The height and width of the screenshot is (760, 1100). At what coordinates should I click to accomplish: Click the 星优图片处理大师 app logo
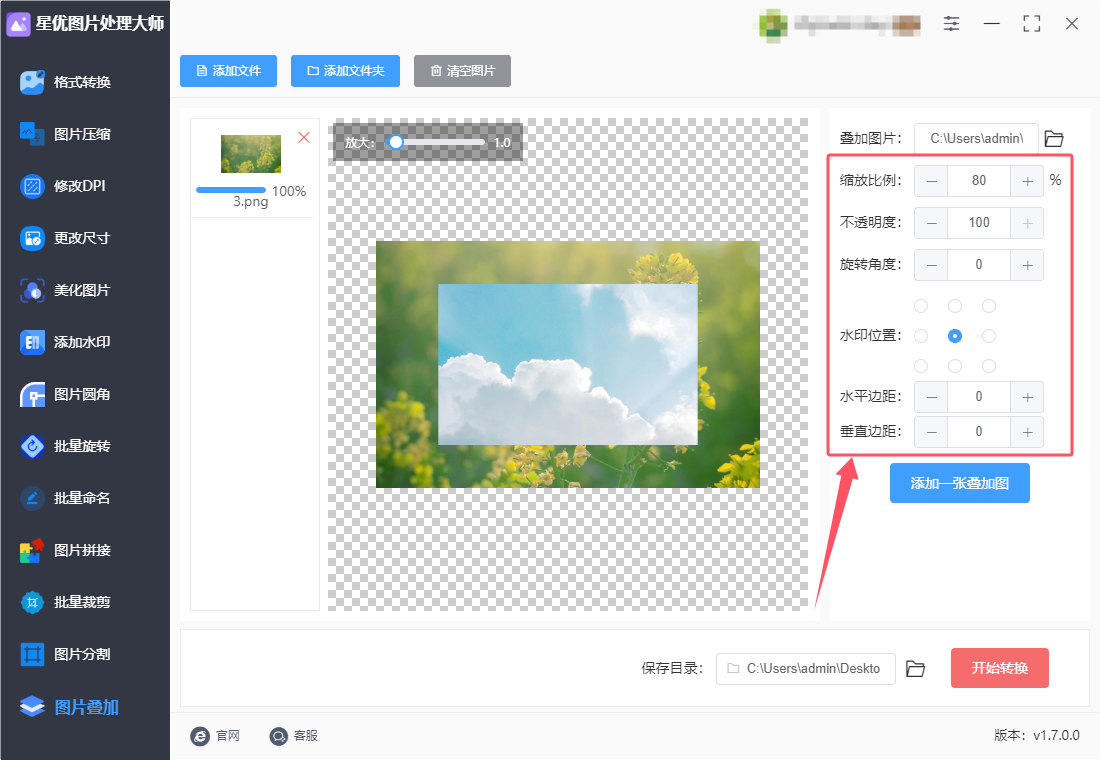[18, 24]
